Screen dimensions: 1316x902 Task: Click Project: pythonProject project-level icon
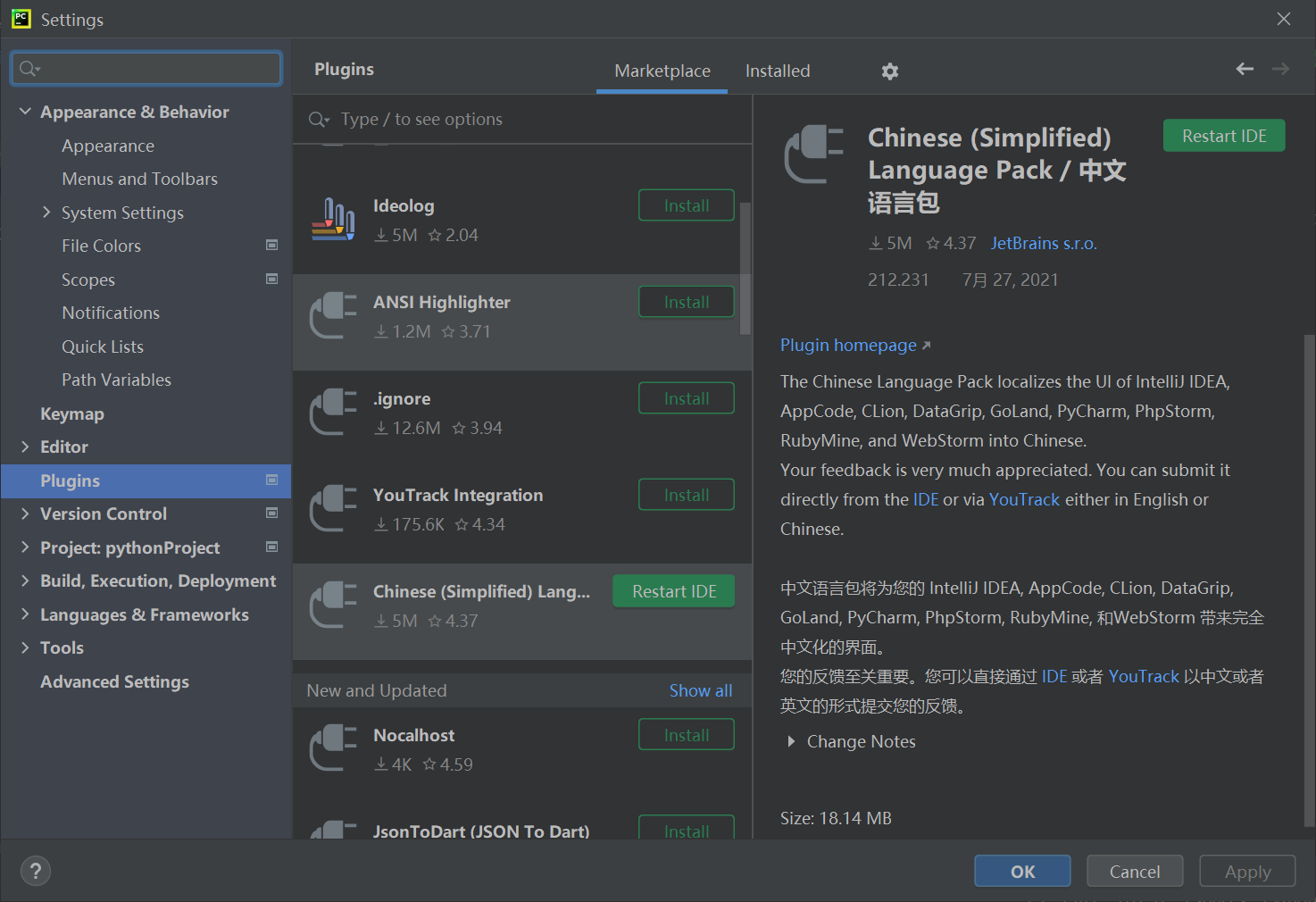[272, 547]
